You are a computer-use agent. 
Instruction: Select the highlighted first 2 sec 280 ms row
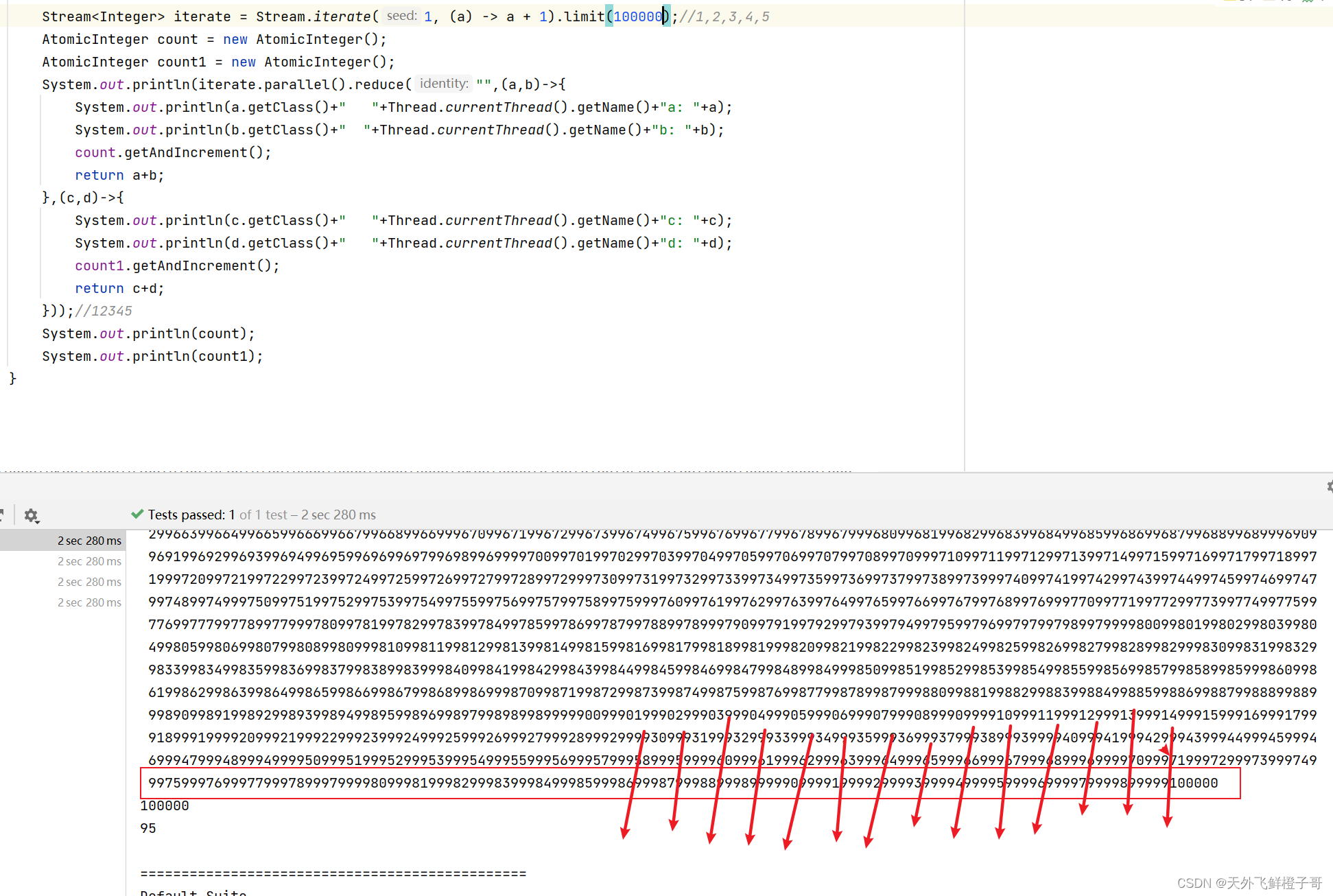89,541
